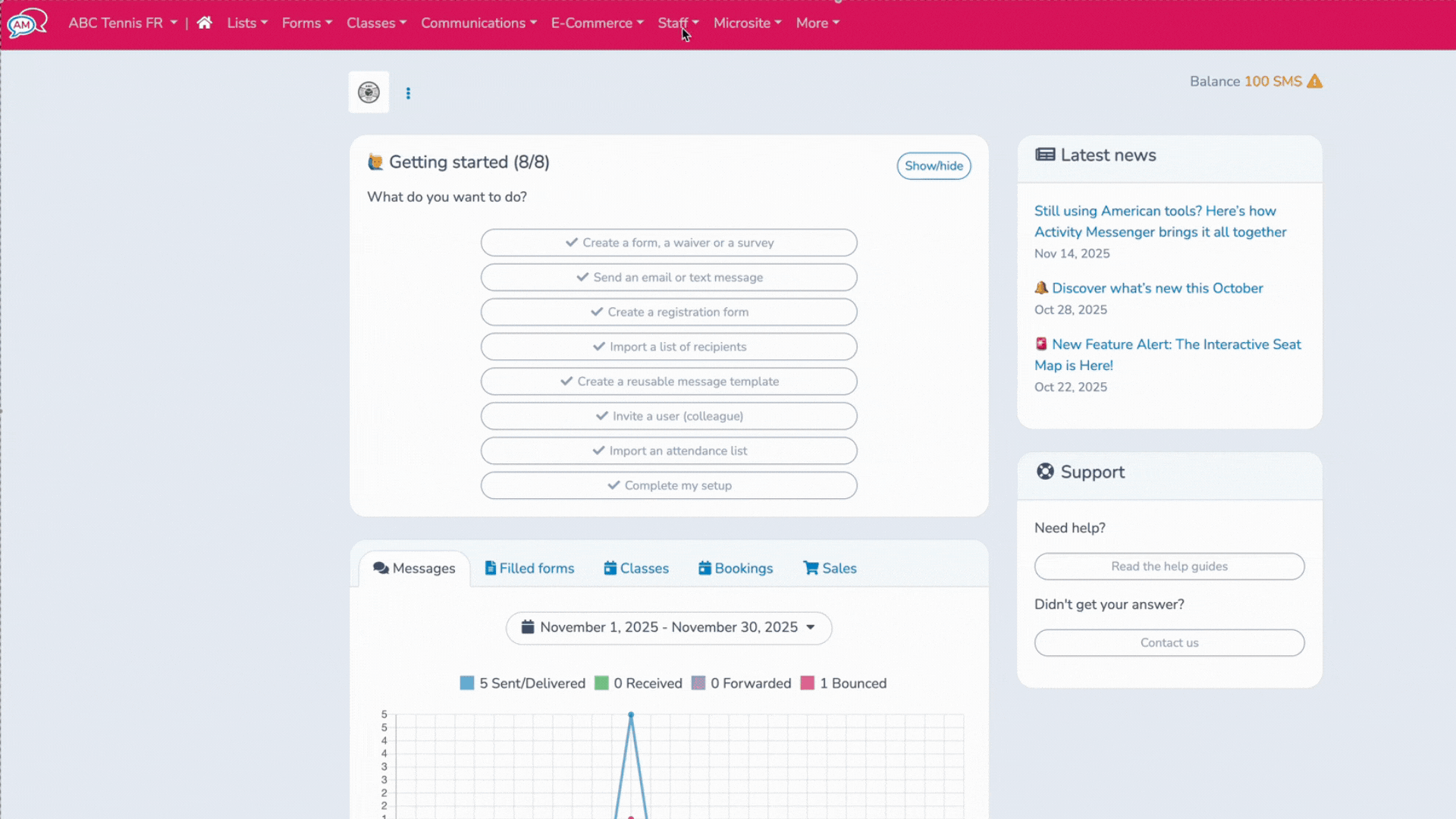Select Import a list of recipients

tap(668, 347)
